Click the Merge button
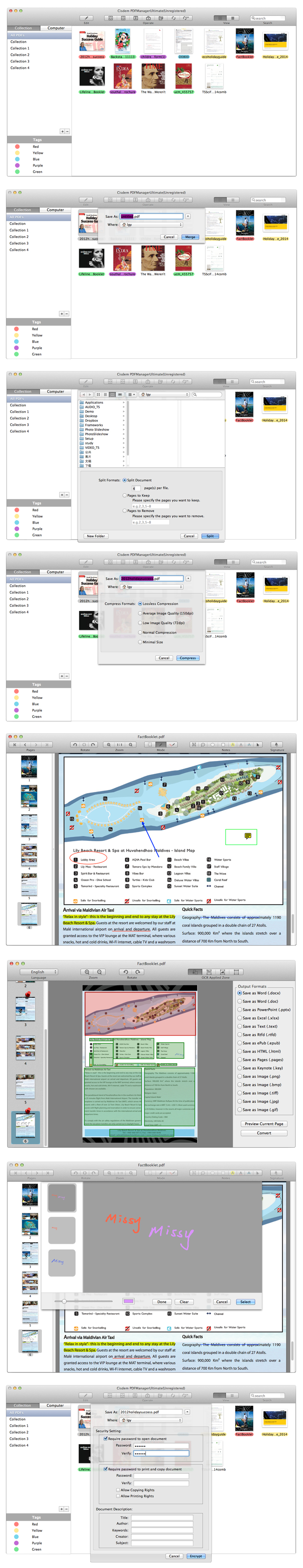This screenshot has width=303, height=1568. 190,237
